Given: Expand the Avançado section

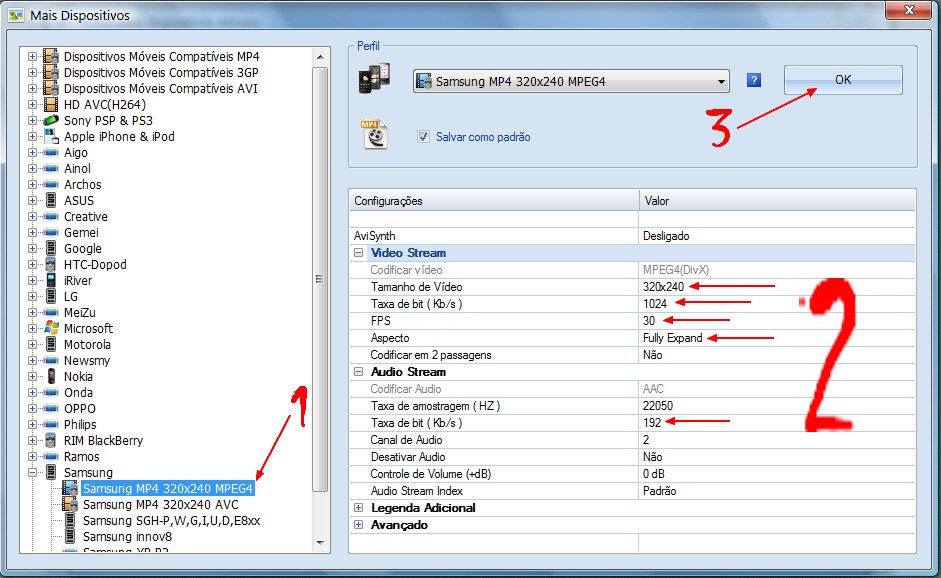Looking at the screenshot, I should tap(358, 525).
